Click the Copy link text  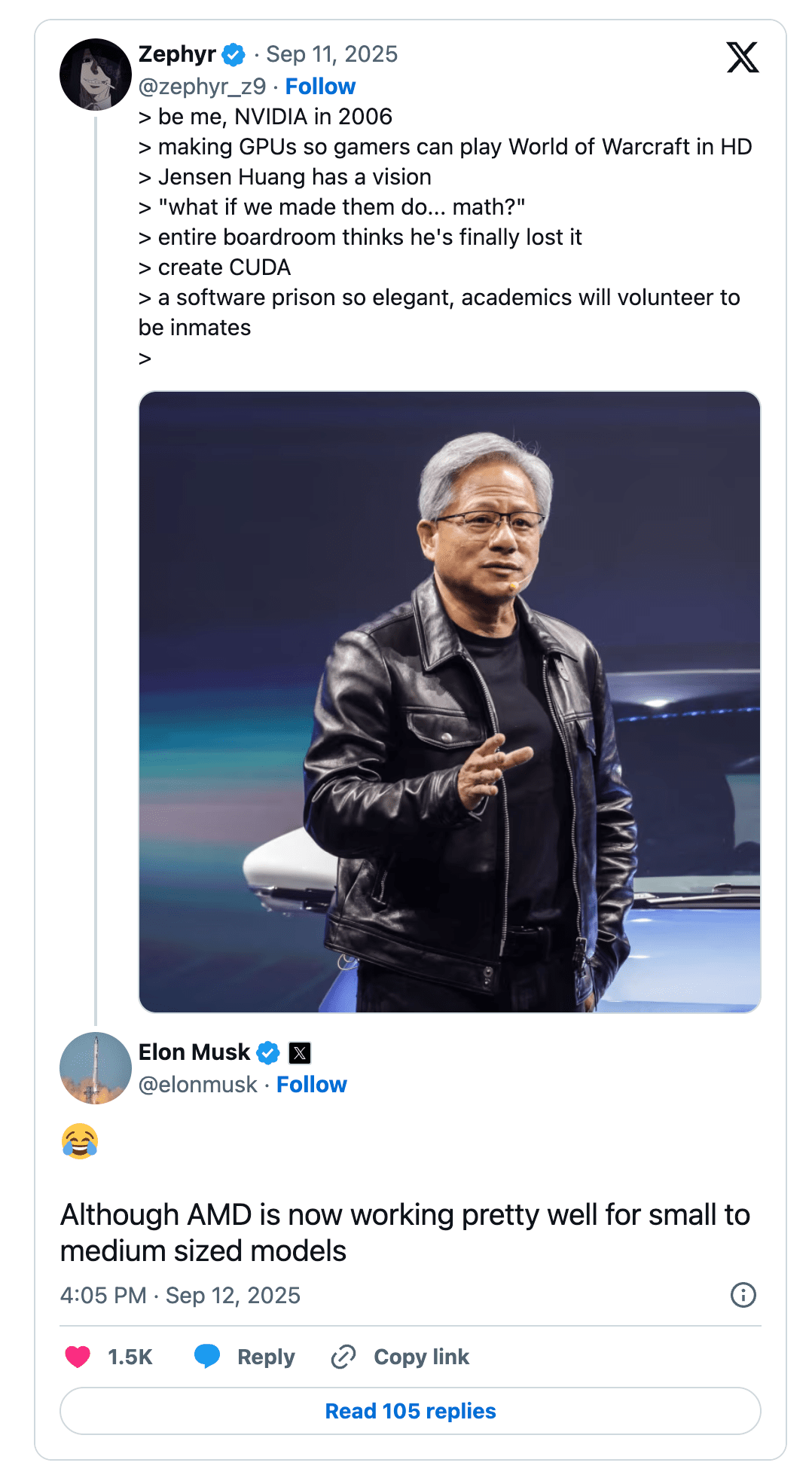(x=420, y=1356)
